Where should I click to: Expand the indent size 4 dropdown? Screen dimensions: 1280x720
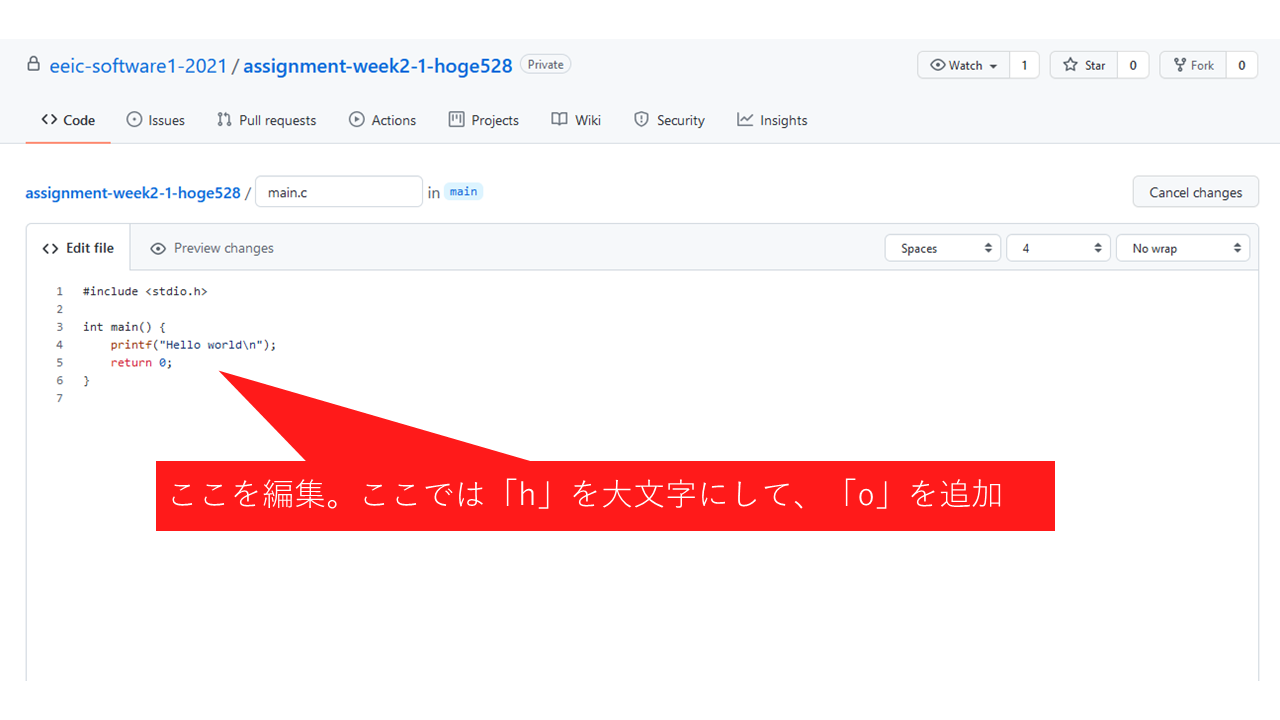pos(1058,248)
